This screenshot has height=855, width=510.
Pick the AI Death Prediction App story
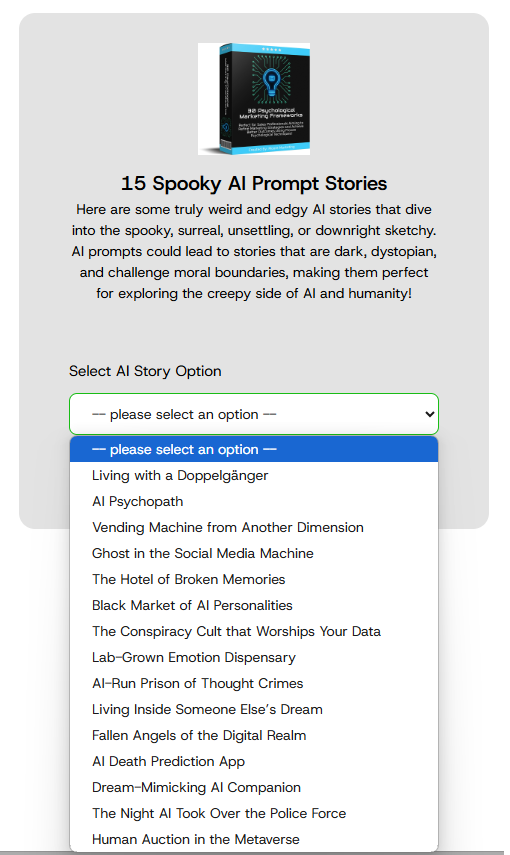[x=254, y=761]
